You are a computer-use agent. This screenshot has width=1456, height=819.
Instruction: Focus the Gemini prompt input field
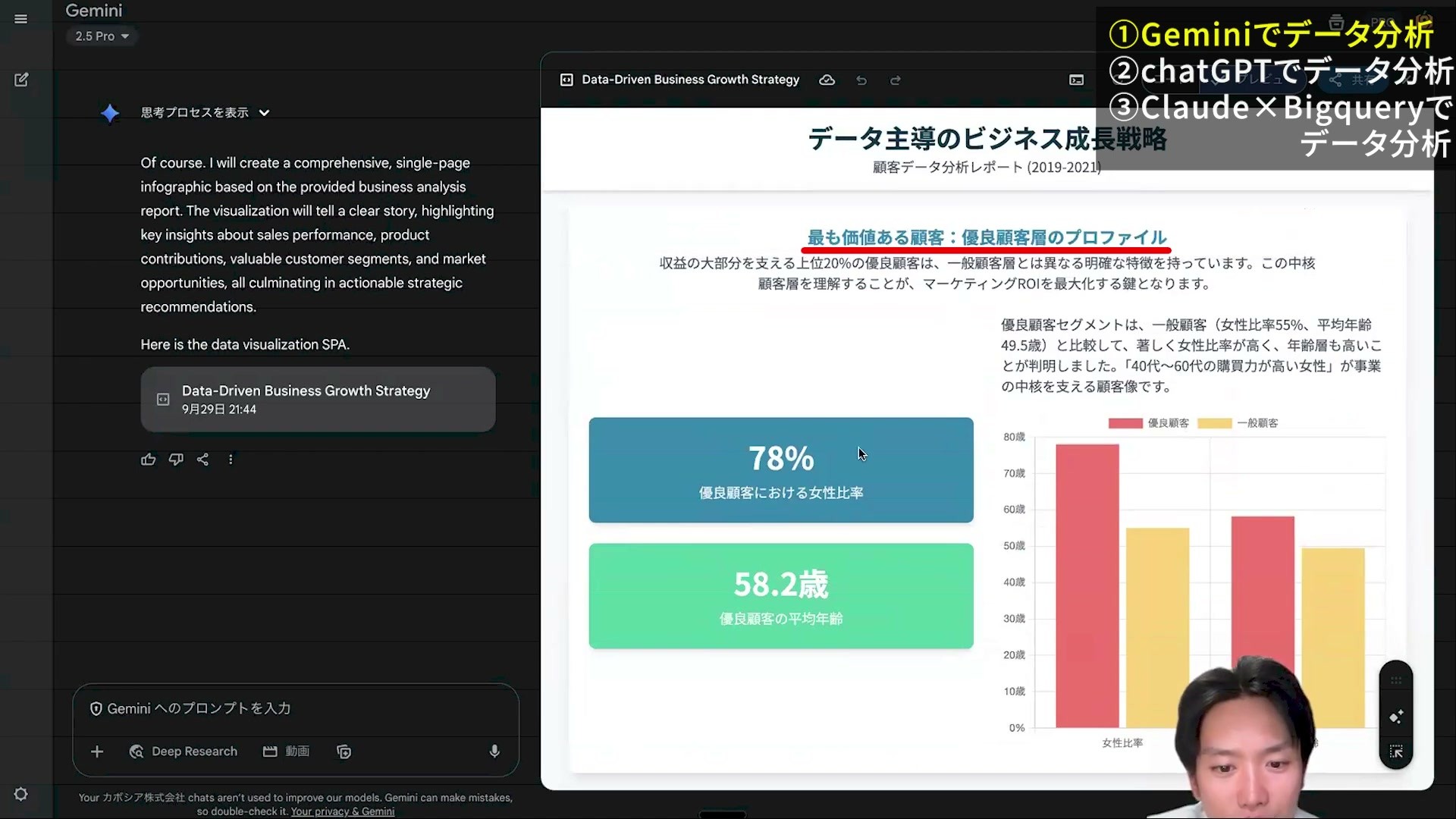(296, 708)
